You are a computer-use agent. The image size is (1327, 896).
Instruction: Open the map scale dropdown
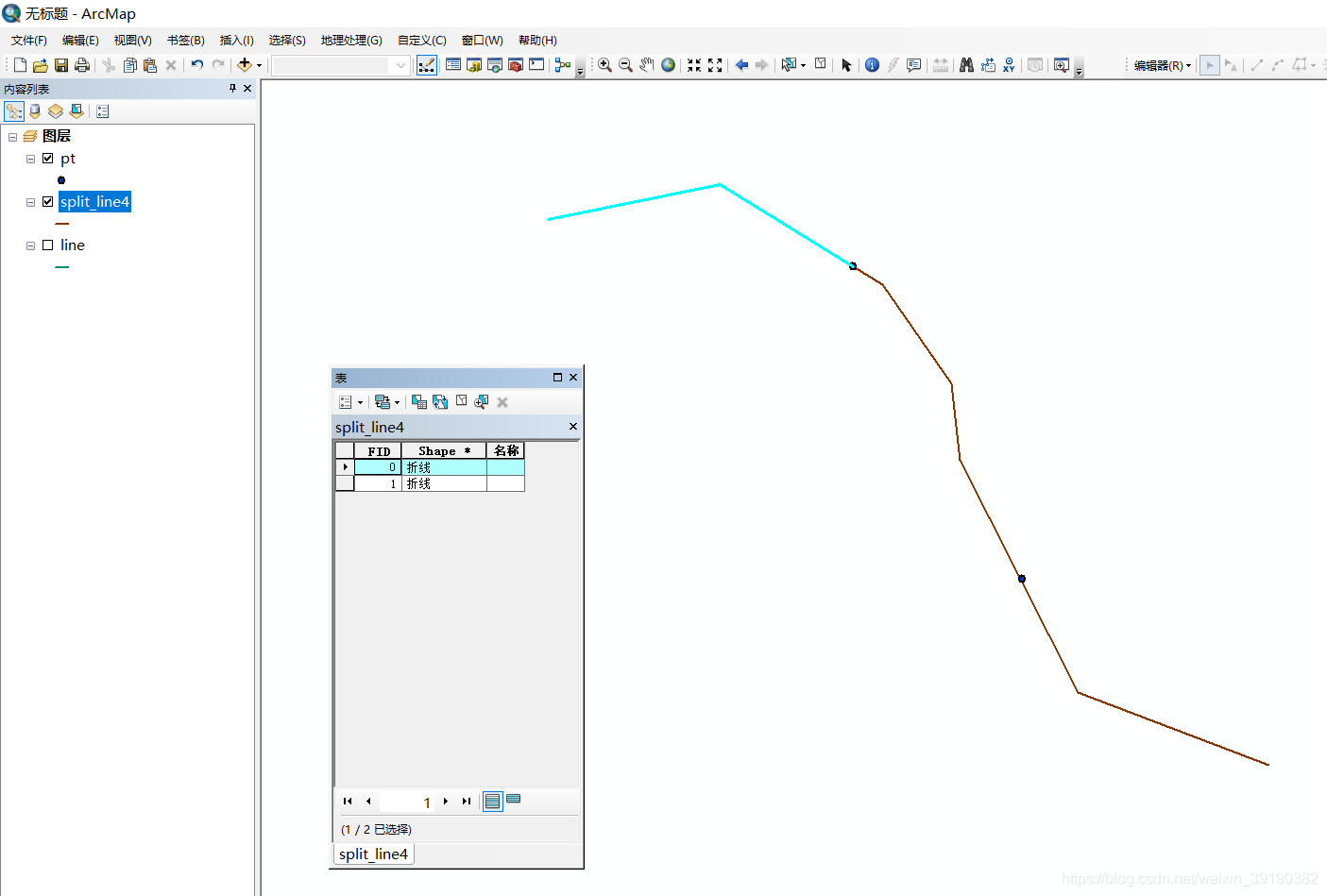400,65
